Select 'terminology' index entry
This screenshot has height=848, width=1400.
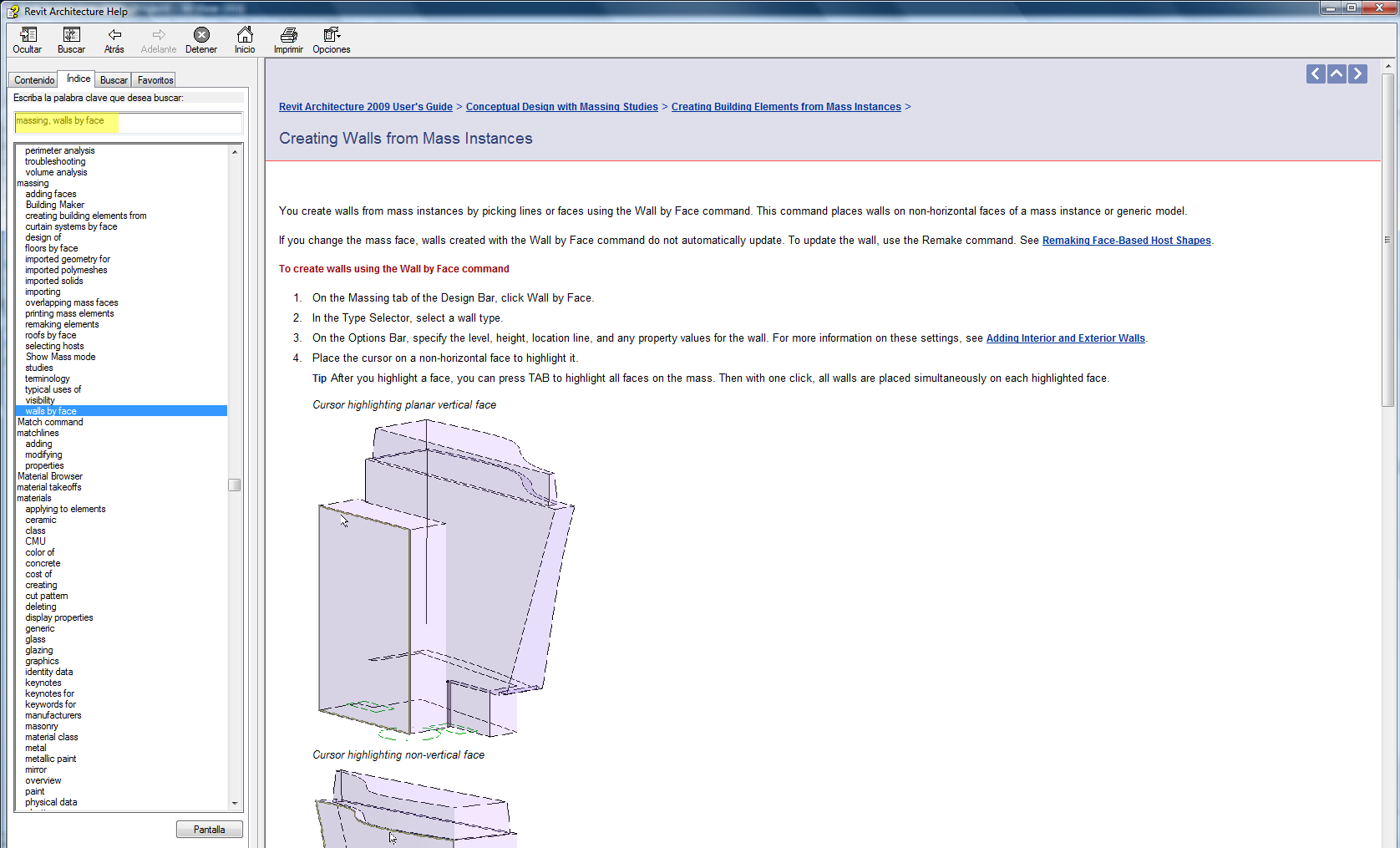(x=48, y=378)
